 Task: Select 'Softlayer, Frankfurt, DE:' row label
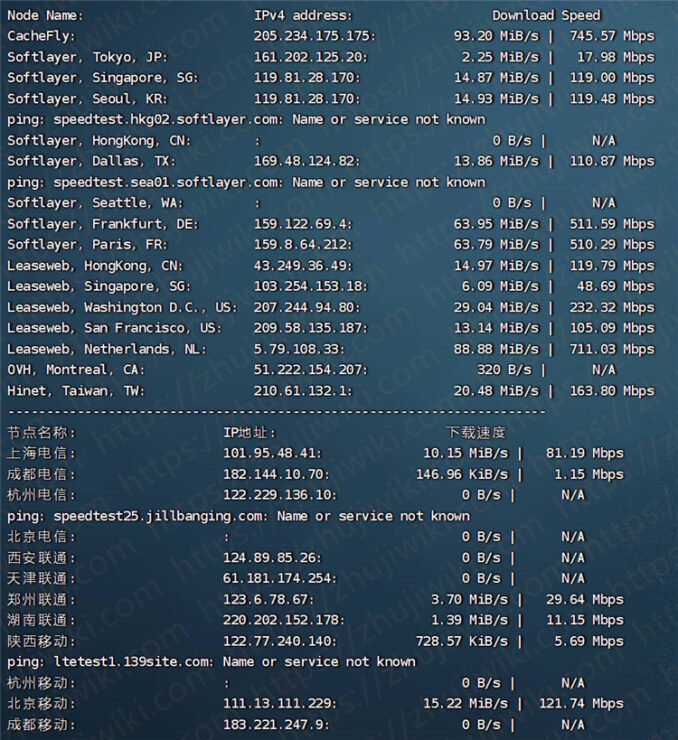pyautogui.click(x=103, y=224)
